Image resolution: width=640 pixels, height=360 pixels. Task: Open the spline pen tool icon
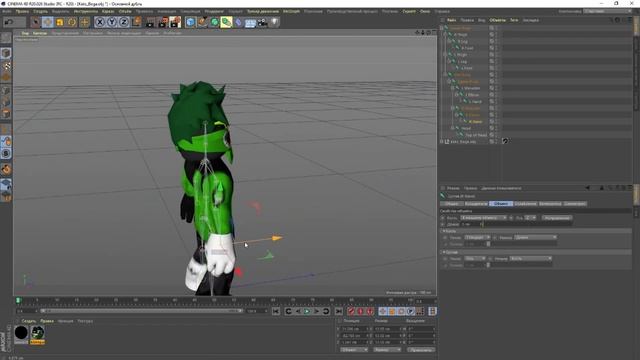[202, 22]
